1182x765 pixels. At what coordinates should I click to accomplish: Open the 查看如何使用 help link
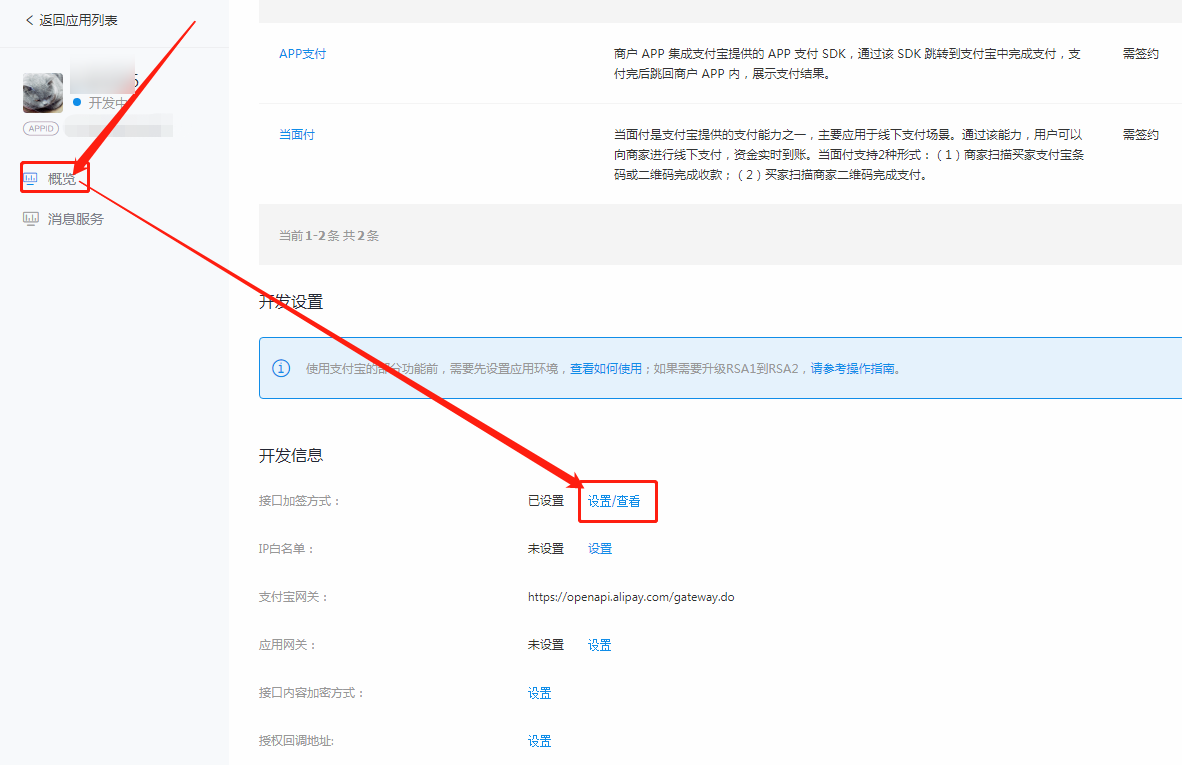(606, 368)
